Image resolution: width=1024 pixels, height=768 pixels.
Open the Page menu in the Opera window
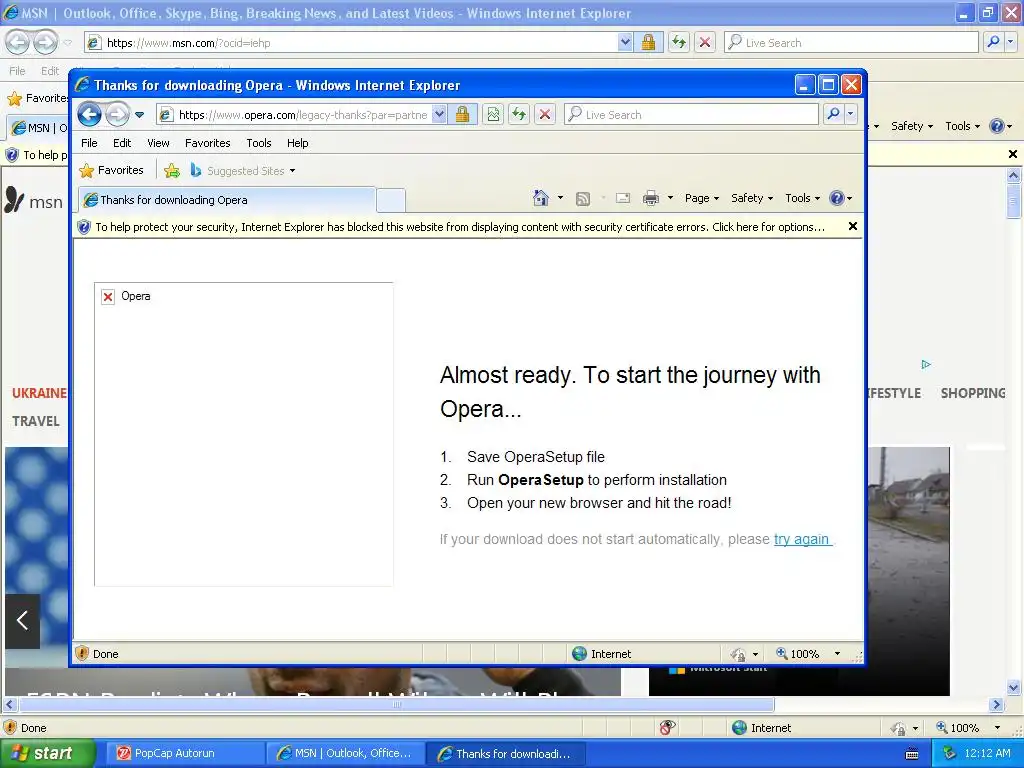(701, 198)
